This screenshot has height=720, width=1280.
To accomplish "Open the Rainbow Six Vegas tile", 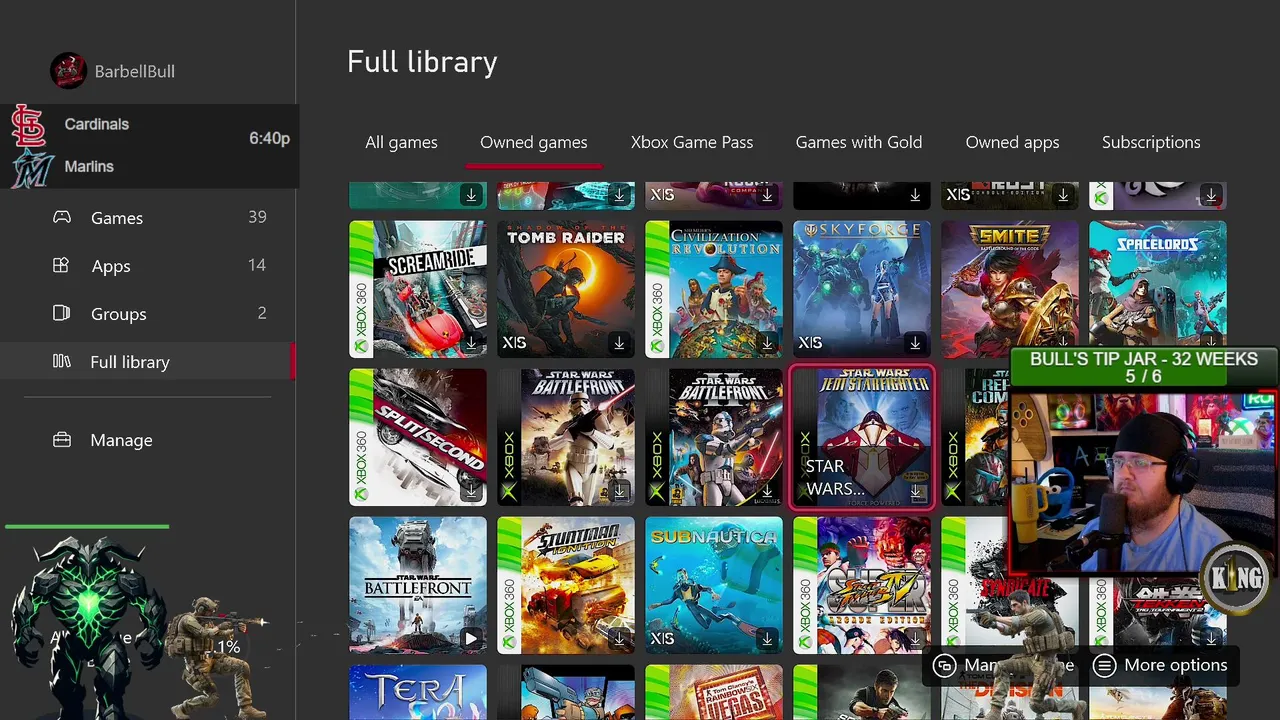I will click(714, 692).
